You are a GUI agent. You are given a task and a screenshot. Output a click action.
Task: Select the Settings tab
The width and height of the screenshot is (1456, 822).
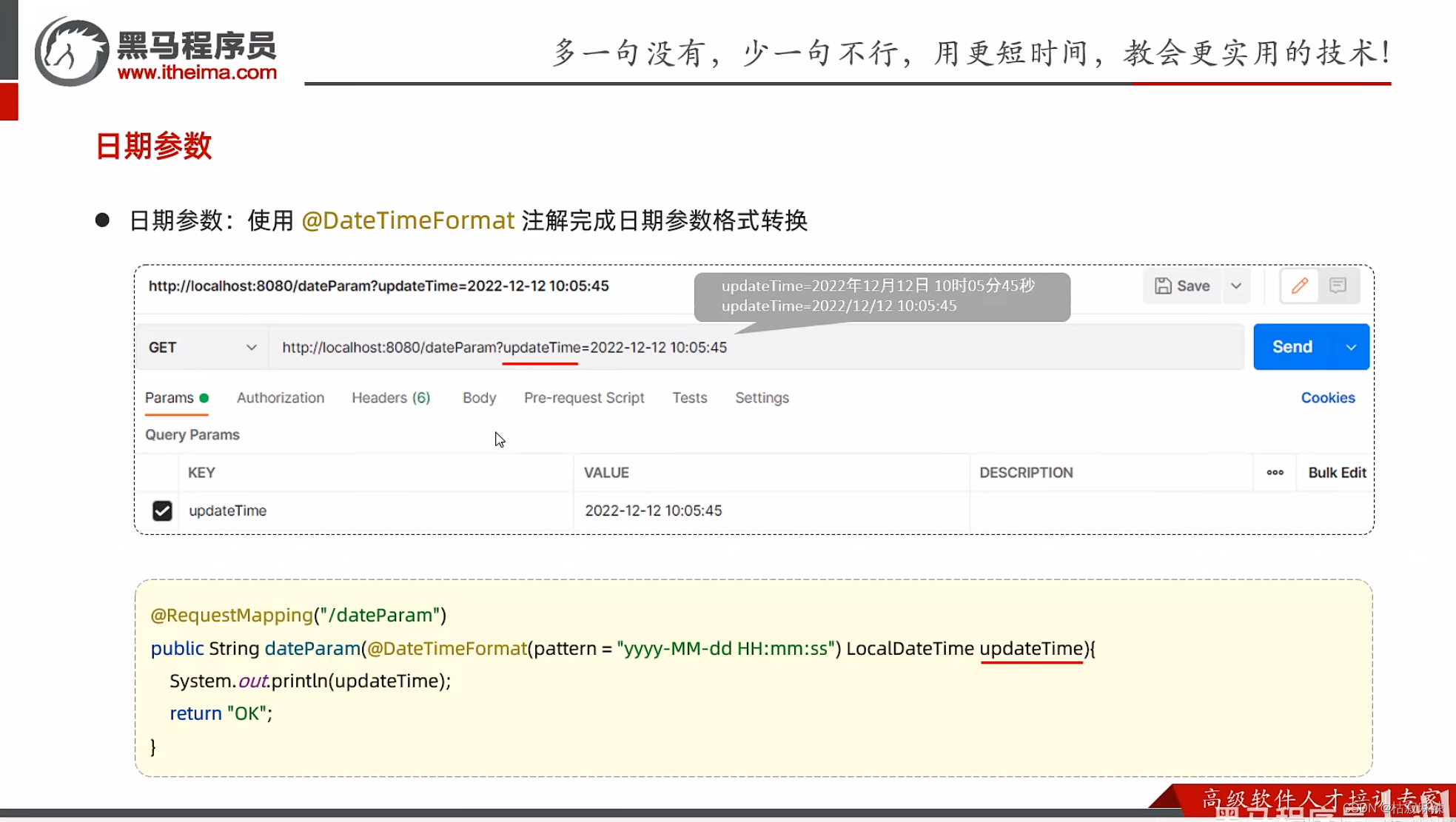pos(762,397)
